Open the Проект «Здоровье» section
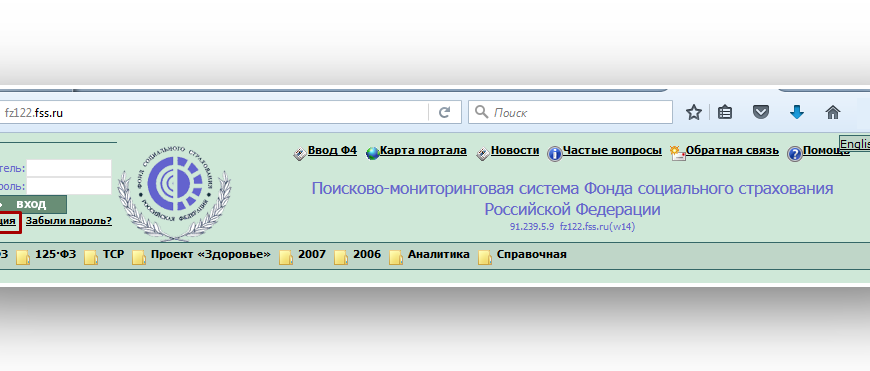 click(x=211, y=255)
